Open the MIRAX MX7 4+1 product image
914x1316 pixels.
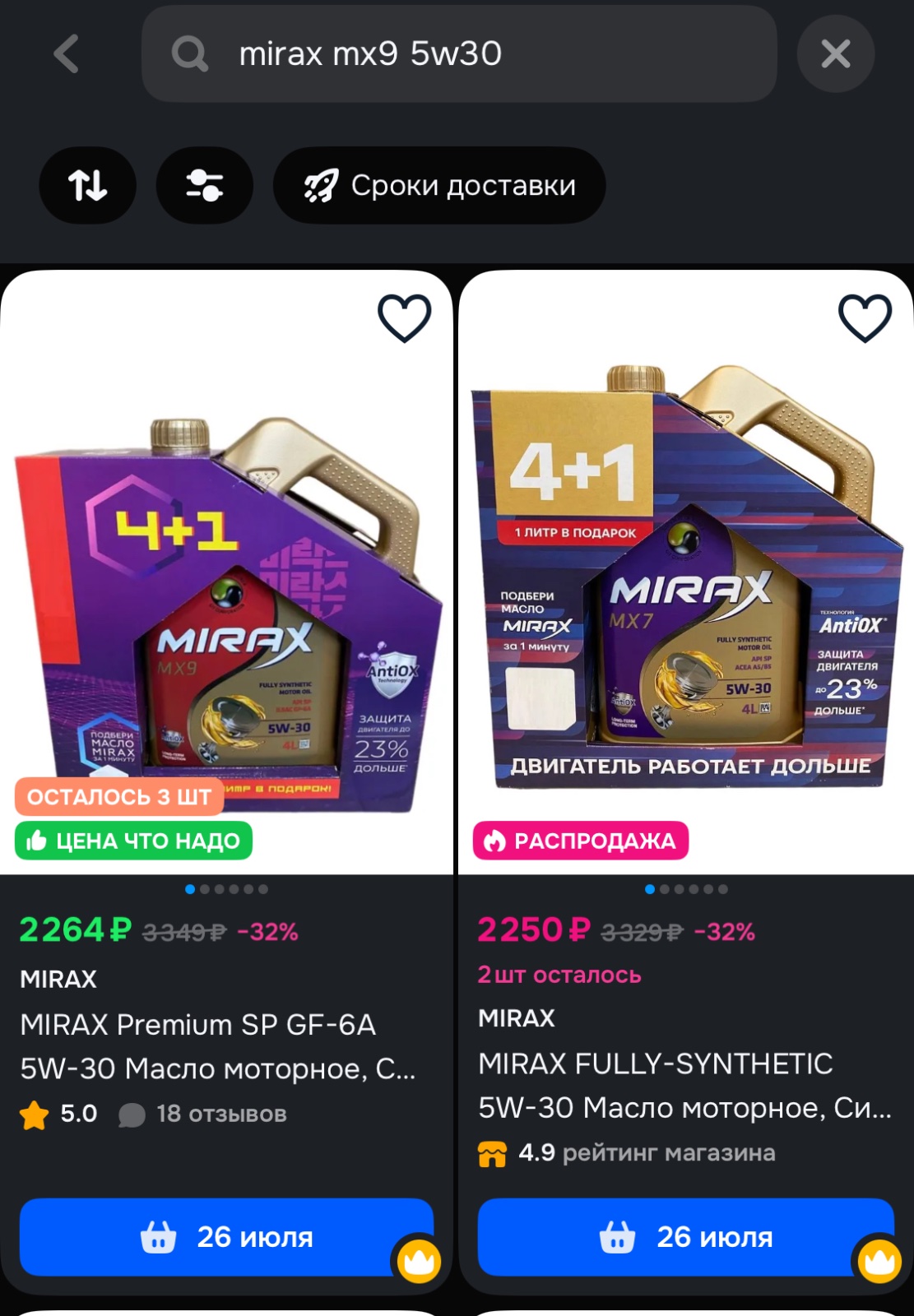pos(686,576)
